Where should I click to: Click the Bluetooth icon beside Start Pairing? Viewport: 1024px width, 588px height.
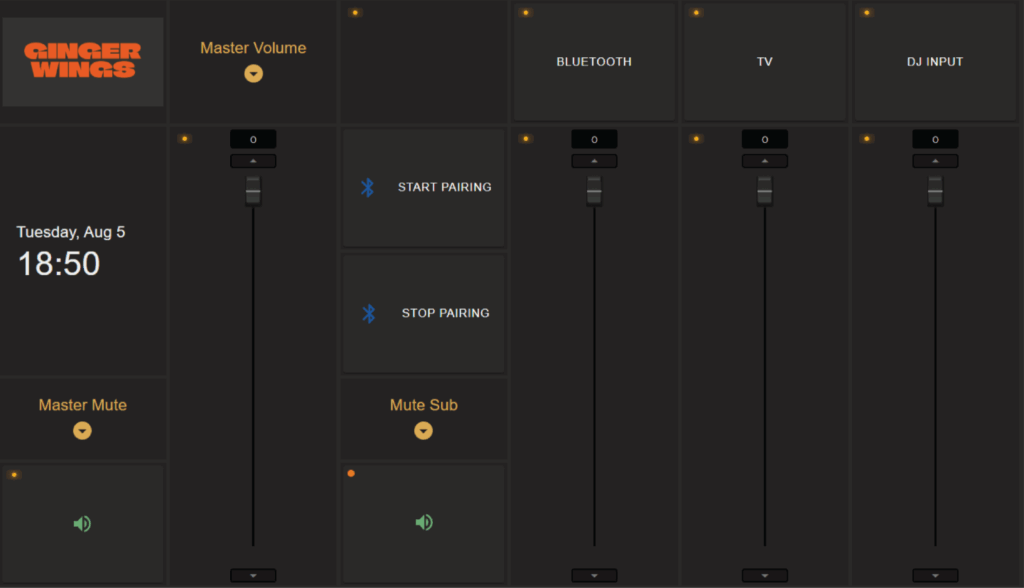tap(367, 187)
